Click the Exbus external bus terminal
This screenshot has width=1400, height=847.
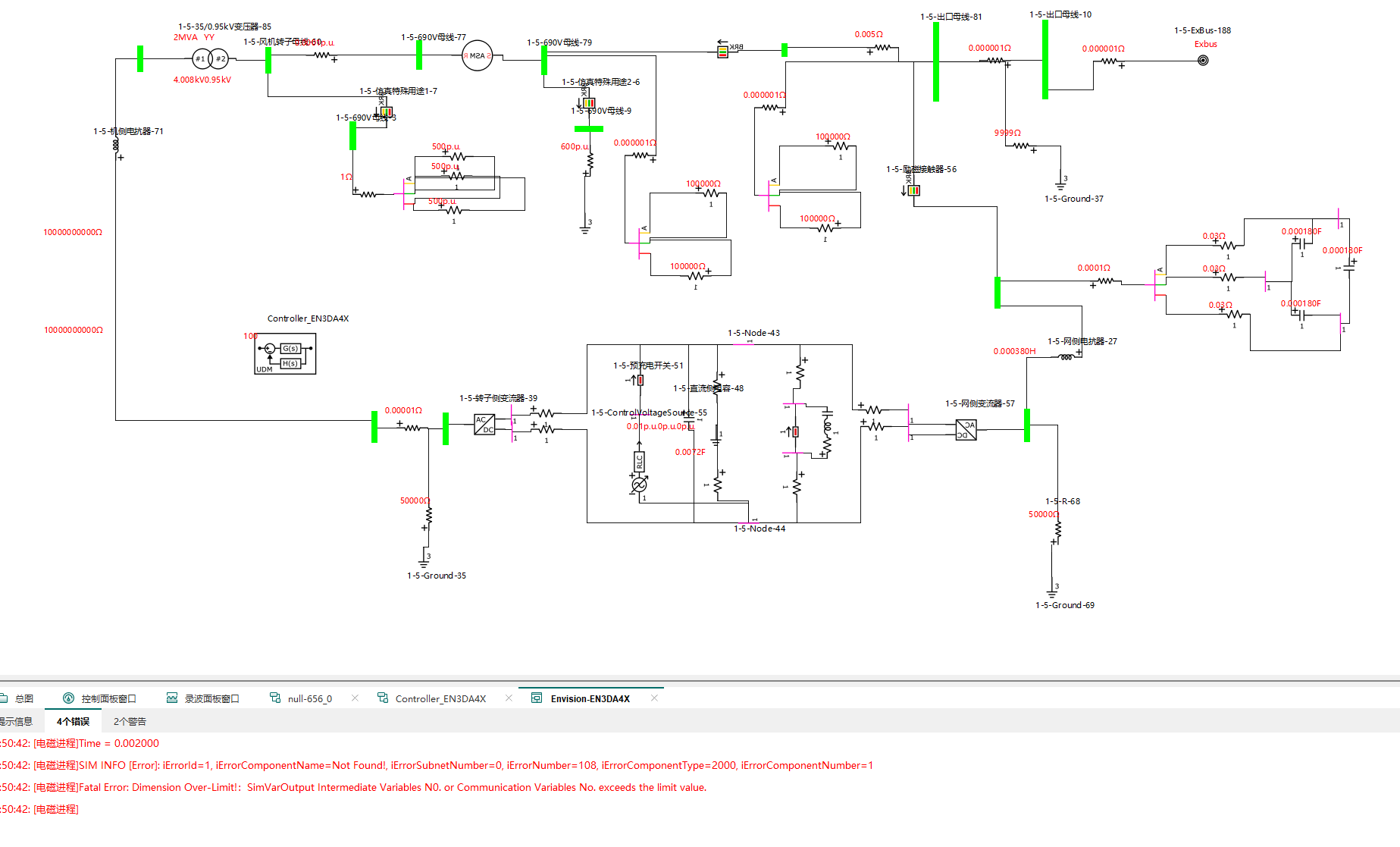(1202, 61)
